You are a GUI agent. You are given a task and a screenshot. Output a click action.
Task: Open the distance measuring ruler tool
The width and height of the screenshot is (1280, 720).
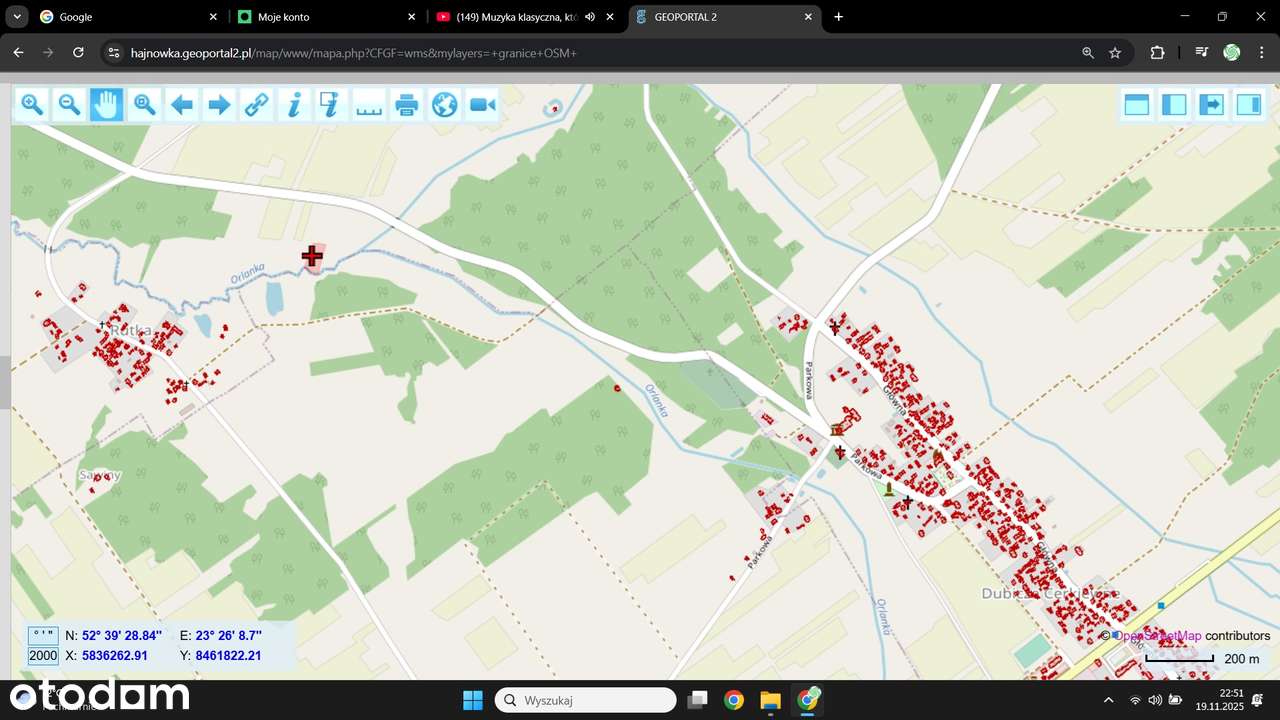coord(369,104)
